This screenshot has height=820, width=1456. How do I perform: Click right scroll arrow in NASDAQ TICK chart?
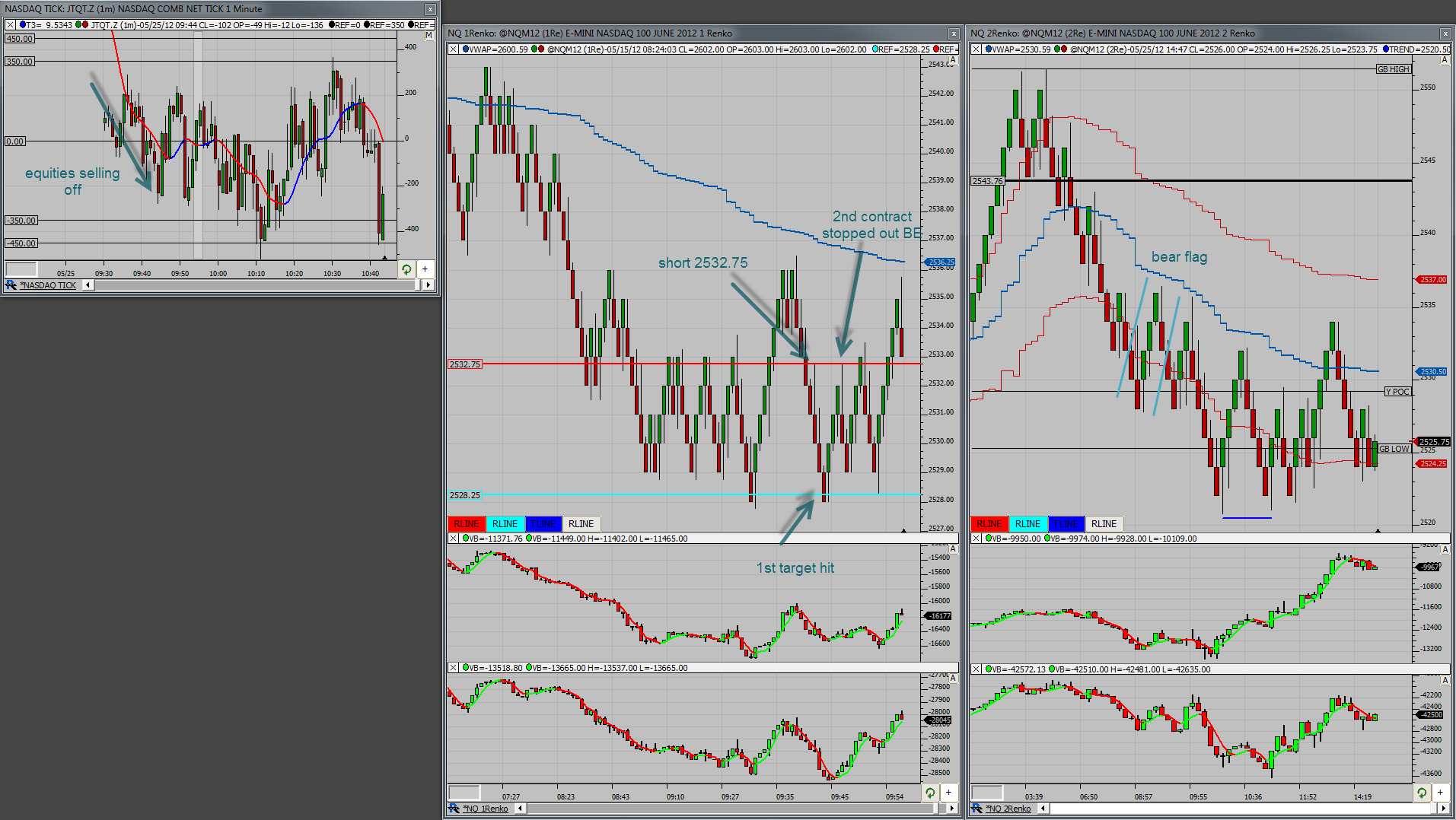tap(429, 285)
